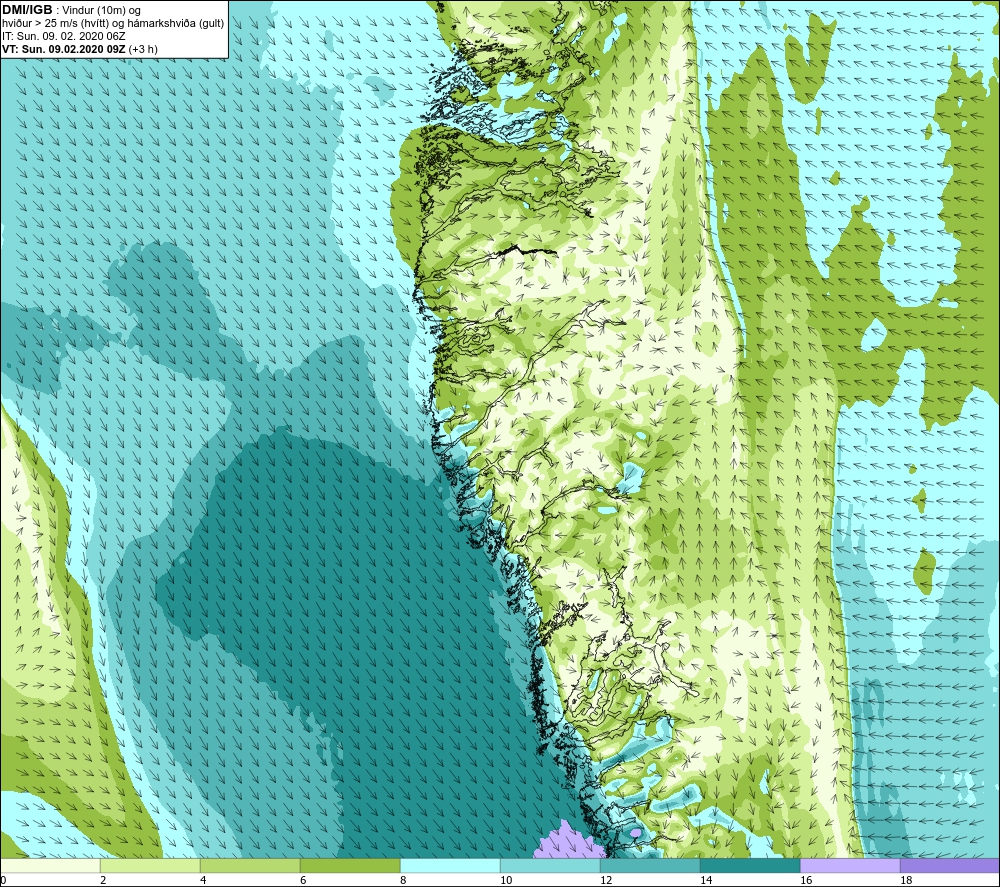1000x887 pixels.
Task: Click the purple high-wind patch at the southern tip
Action: [569, 842]
